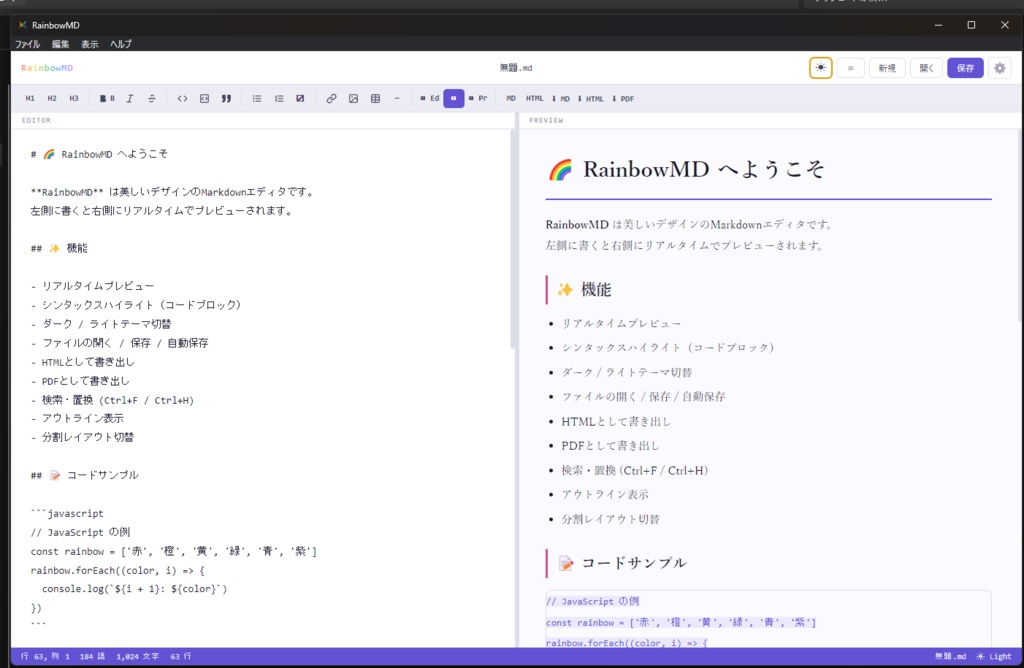
Task: Toggle bold formatting in the editor toolbar
Action: pyautogui.click(x=109, y=98)
